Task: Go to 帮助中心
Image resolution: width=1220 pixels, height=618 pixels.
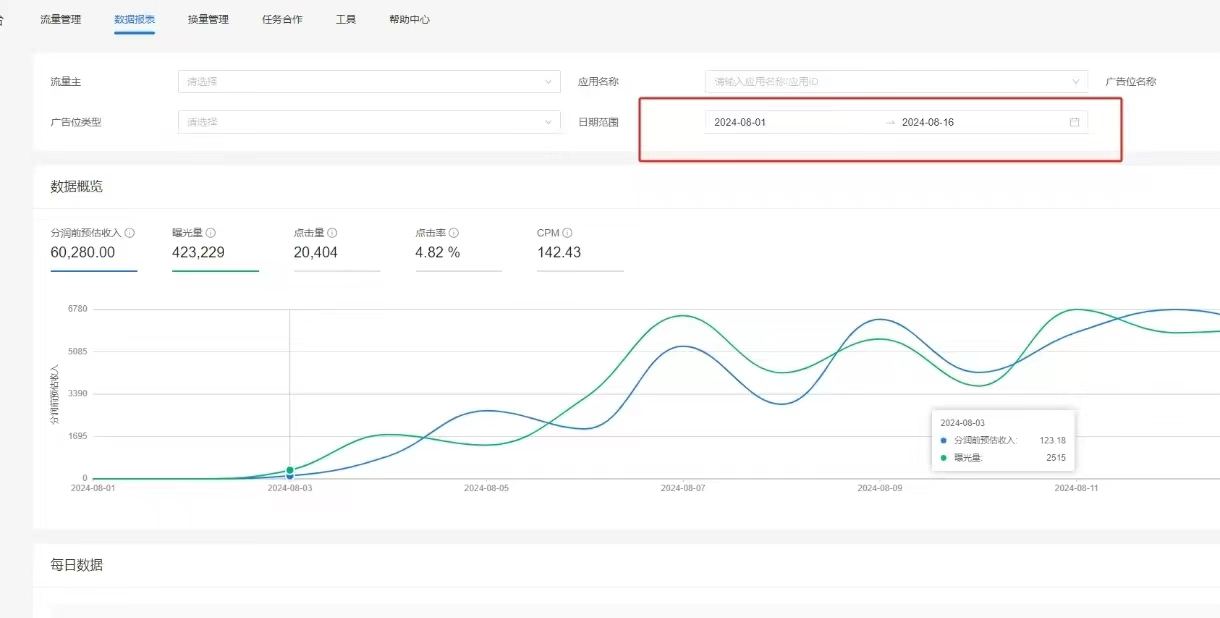Action: point(409,19)
